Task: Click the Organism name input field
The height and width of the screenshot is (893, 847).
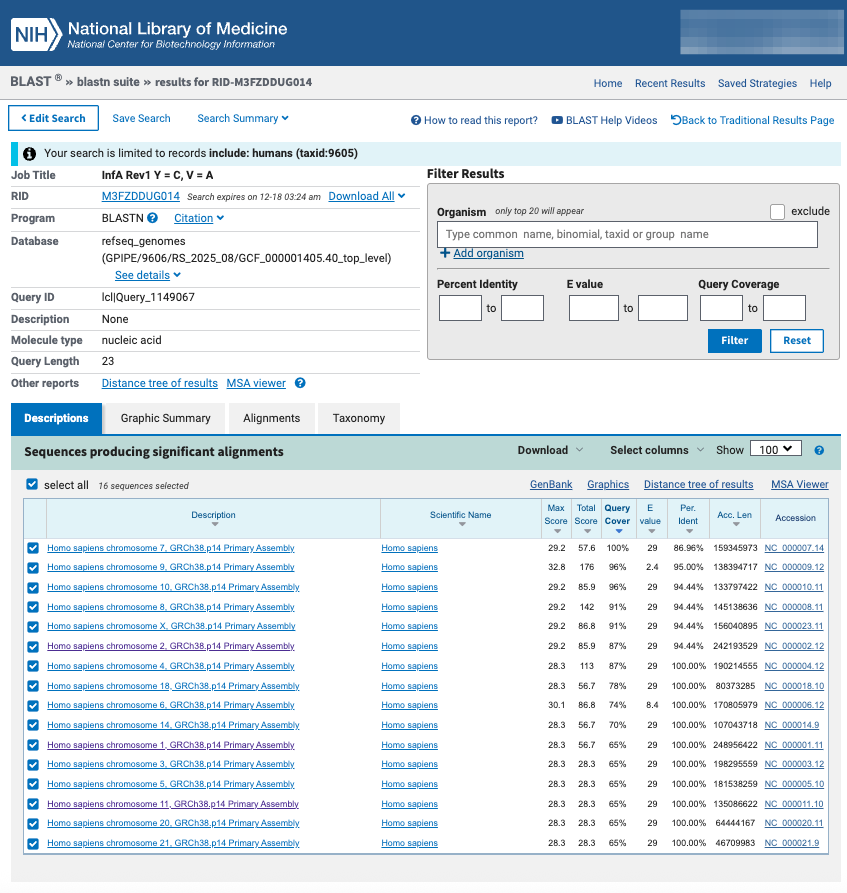Action: pos(627,234)
